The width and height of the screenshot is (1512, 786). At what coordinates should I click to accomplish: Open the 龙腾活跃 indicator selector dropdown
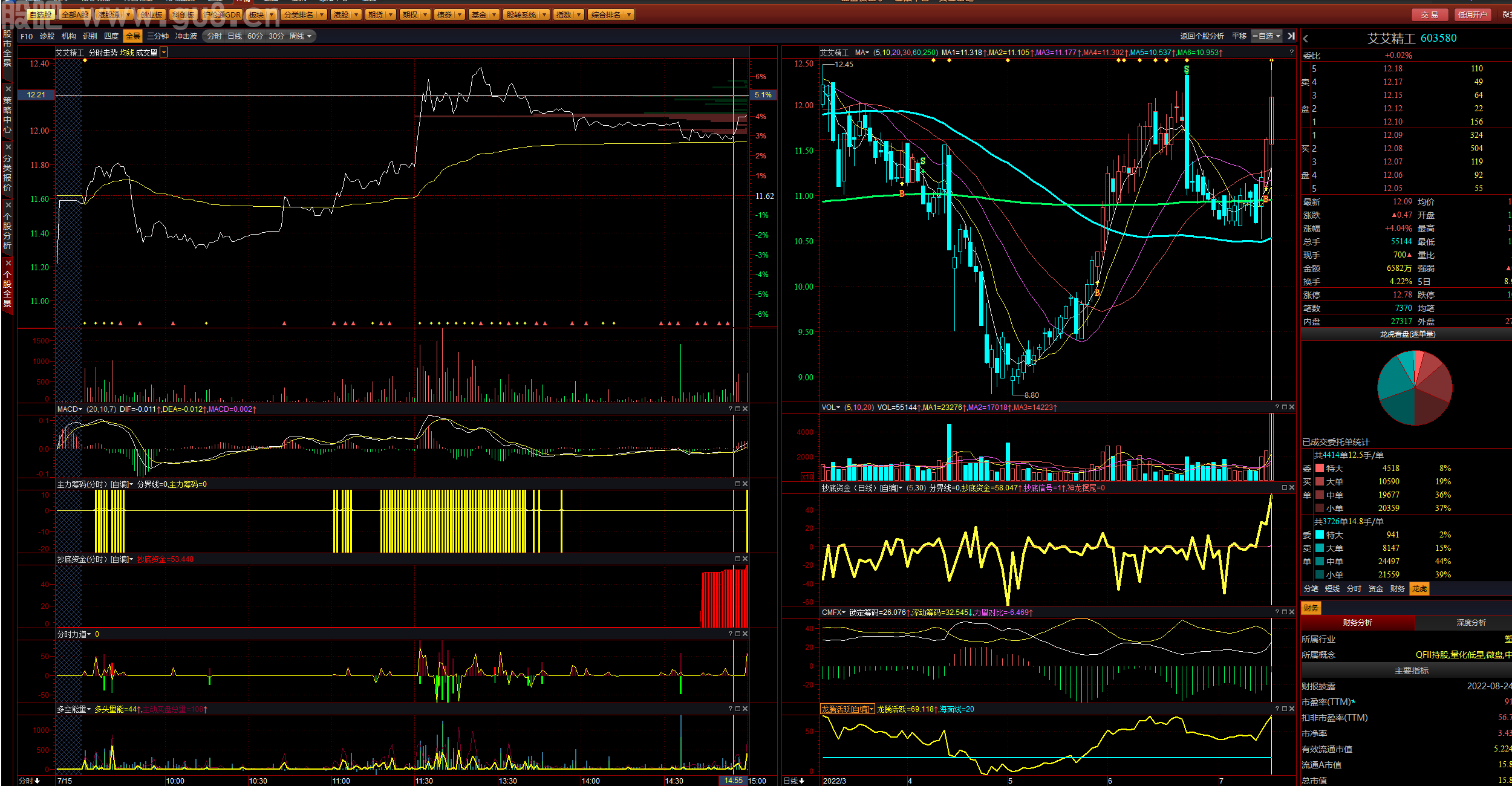pyautogui.click(x=848, y=709)
